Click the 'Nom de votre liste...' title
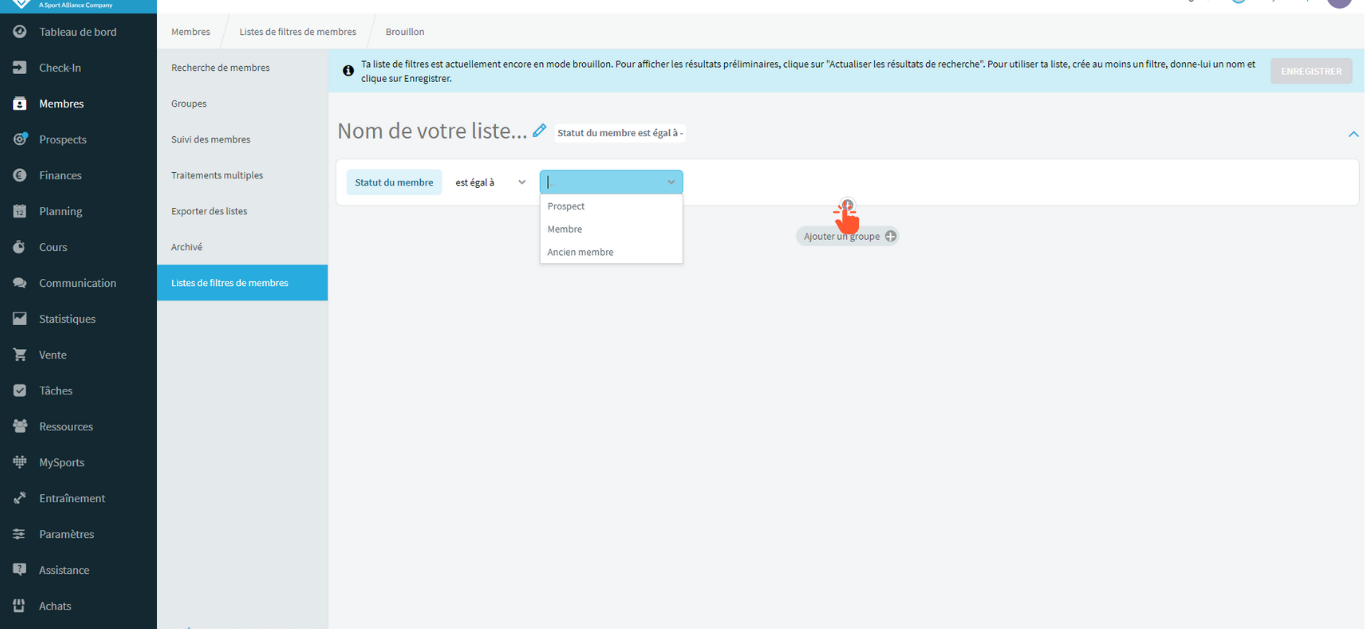Viewport: 1365px width, 629px height. pos(432,131)
